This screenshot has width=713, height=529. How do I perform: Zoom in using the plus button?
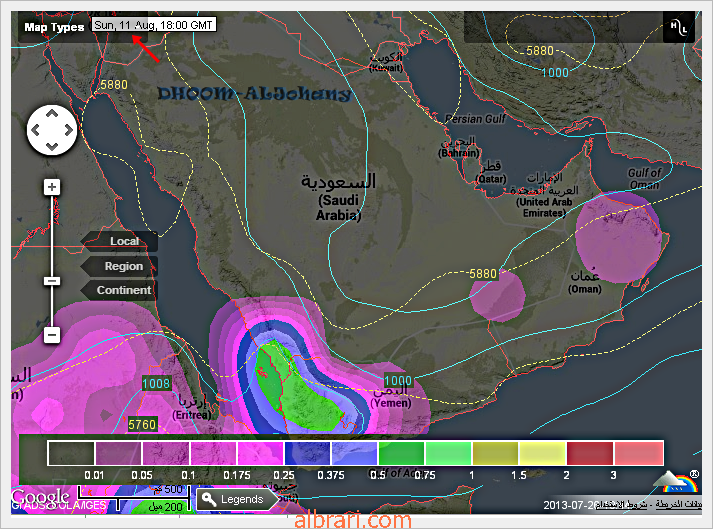[x=52, y=187]
